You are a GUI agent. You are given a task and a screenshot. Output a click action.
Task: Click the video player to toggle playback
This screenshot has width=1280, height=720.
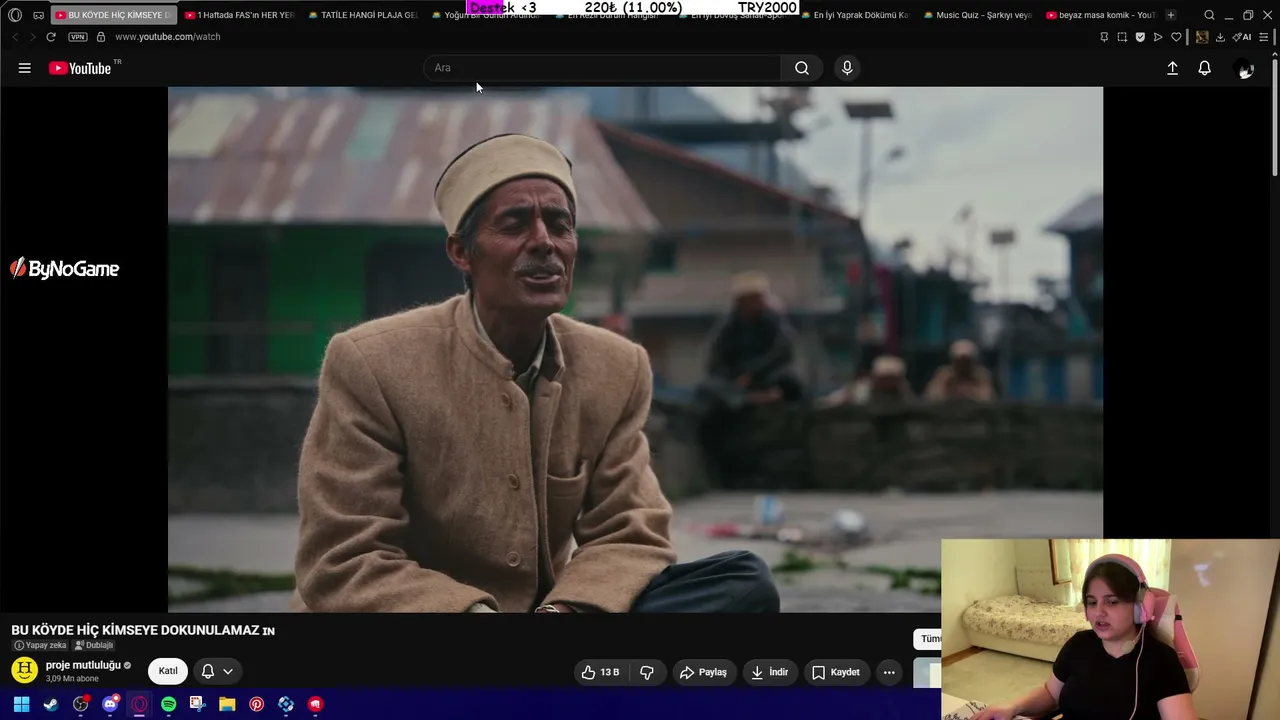point(635,349)
